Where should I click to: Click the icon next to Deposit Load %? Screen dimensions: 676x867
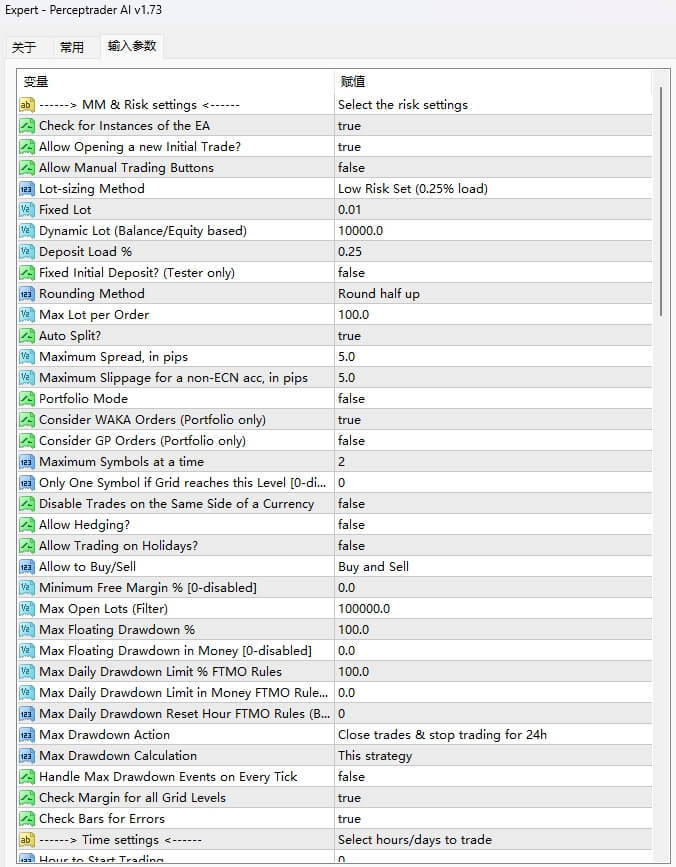point(27,252)
